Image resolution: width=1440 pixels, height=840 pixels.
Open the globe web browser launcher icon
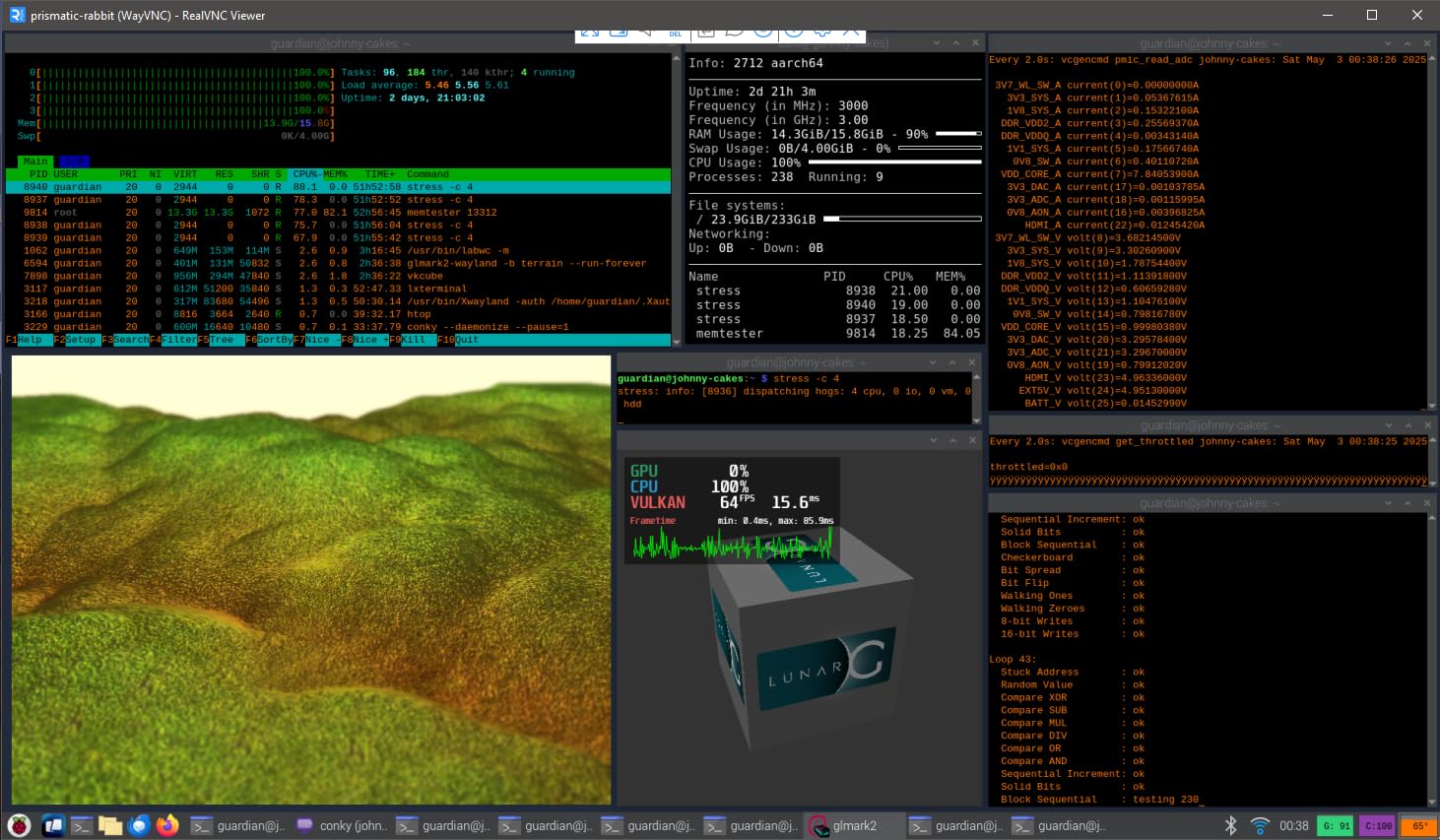tap(139, 825)
